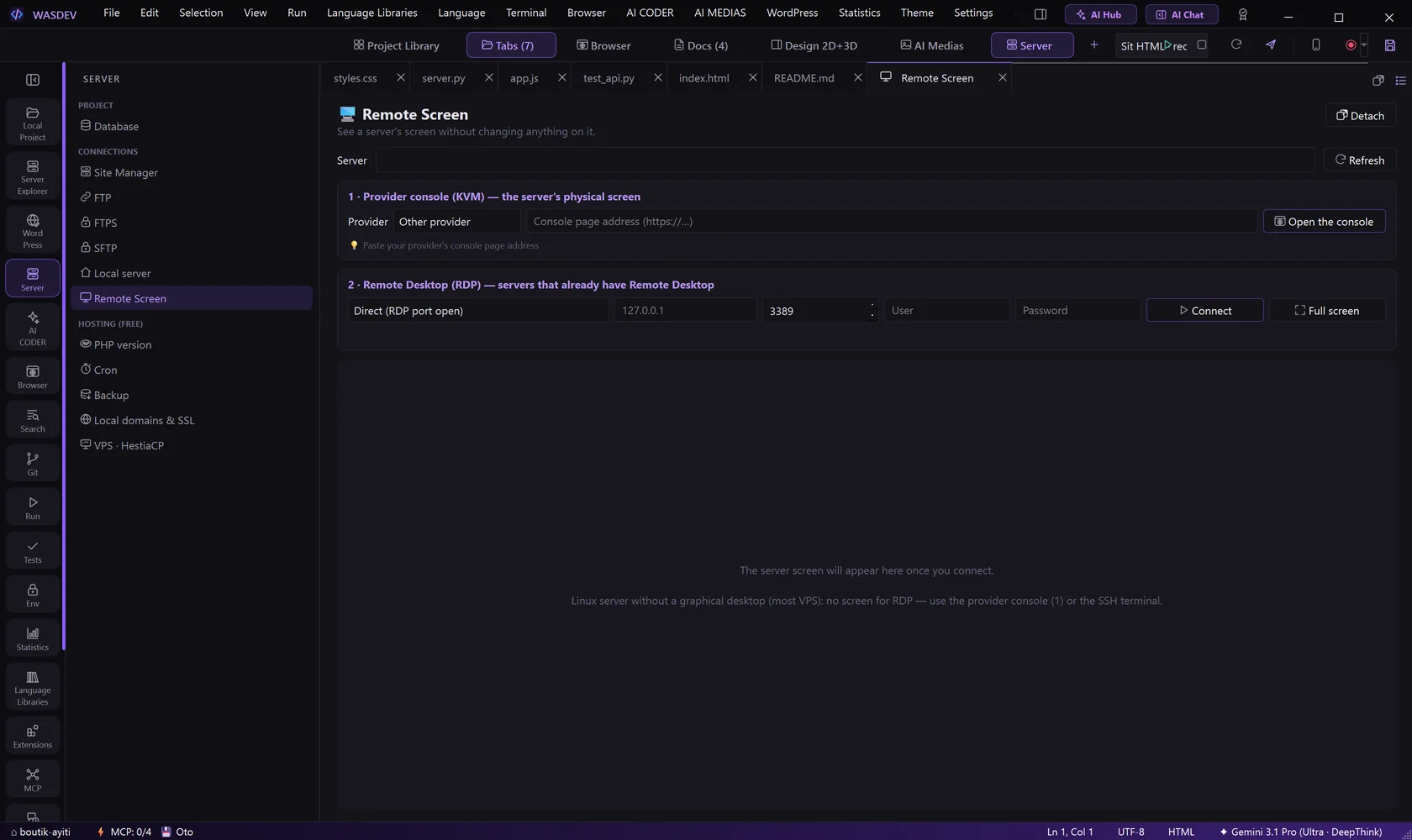Image resolution: width=1412 pixels, height=840 pixels.
Task: Open the Tests sidebar icon
Action: [33, 551]
